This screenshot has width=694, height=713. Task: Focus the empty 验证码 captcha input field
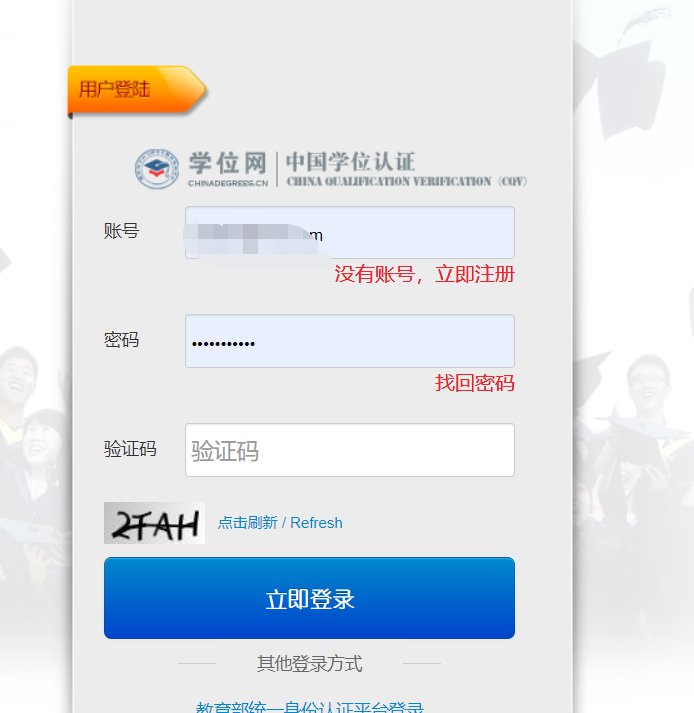point(350,450)
